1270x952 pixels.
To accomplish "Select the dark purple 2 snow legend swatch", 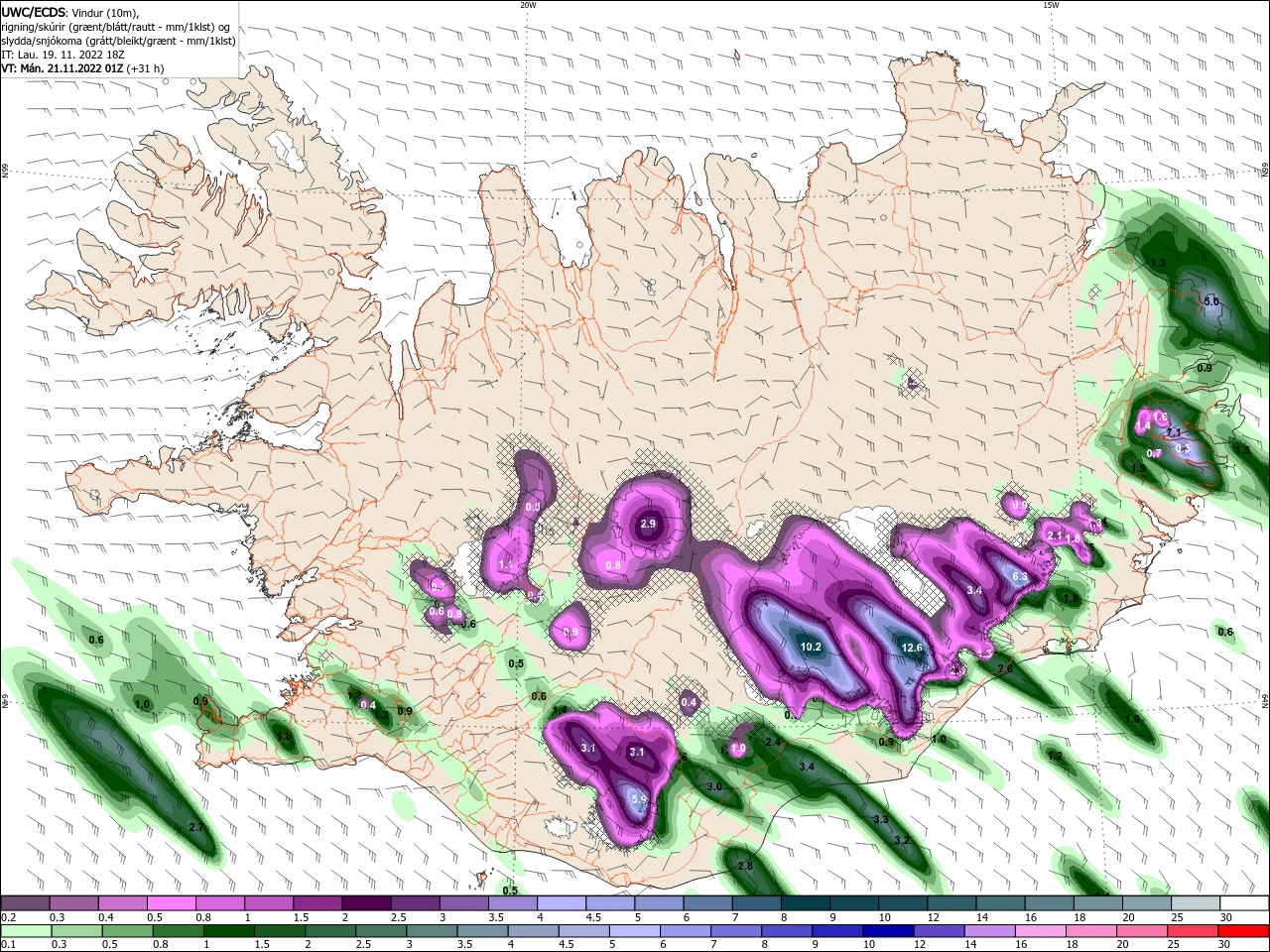I will 366,903.
